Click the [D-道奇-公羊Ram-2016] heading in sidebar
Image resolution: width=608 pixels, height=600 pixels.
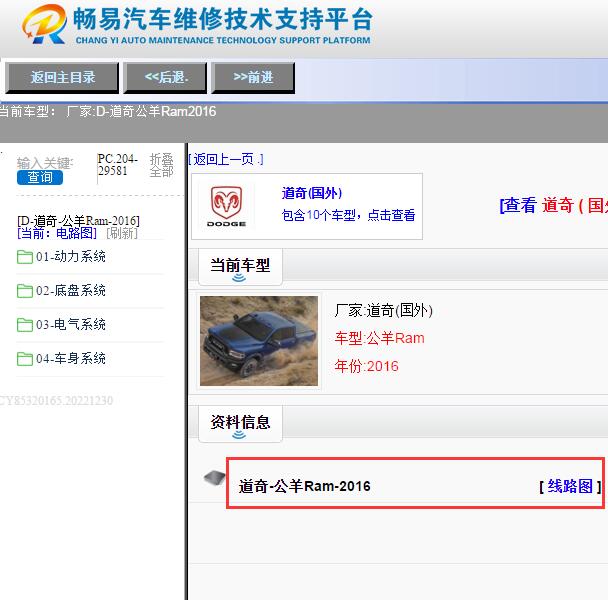(x=78, y=221)
